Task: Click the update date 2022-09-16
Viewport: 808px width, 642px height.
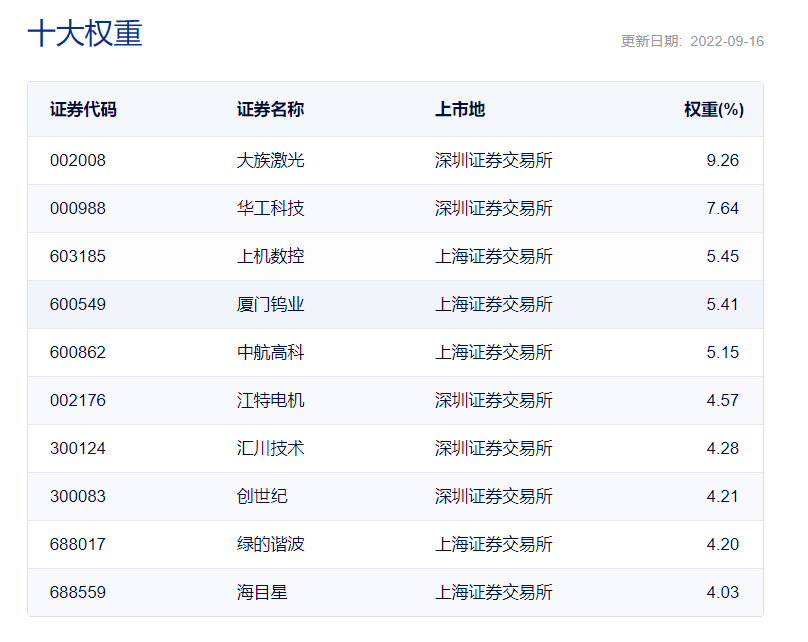Action: pos(727,41)
